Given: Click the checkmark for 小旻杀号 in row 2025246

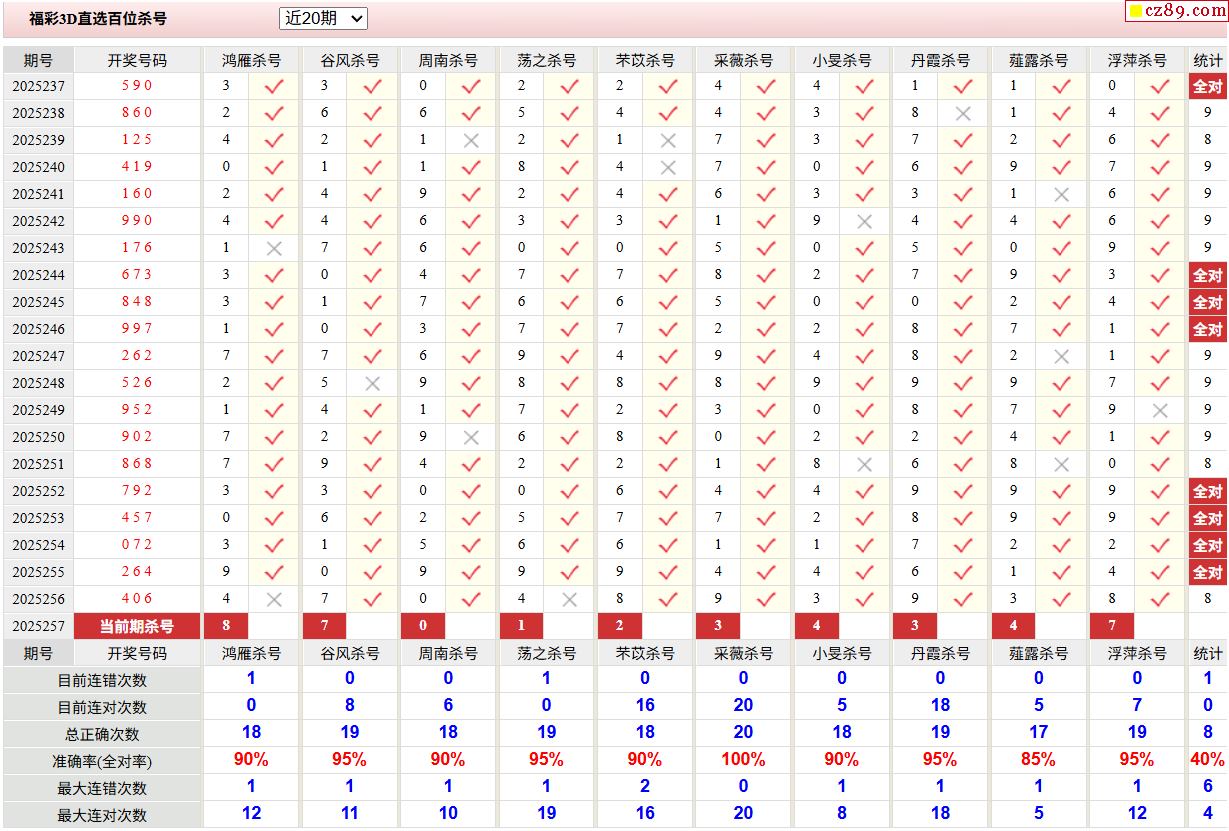Looking at the screenshot, I should coord(865,329).
